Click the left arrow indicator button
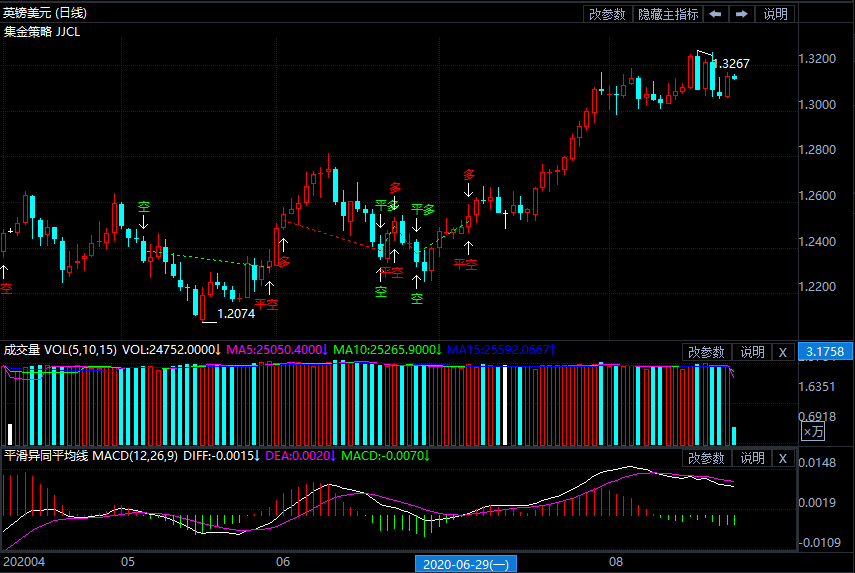The height and width of the screenshot is (573, 855). click(716, 14)
